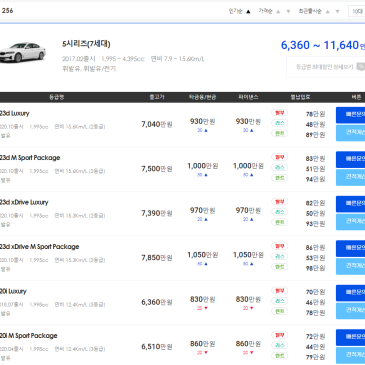
Task: Click 빠른문의 for 20i M Sport Package
Action: [350, 337]
